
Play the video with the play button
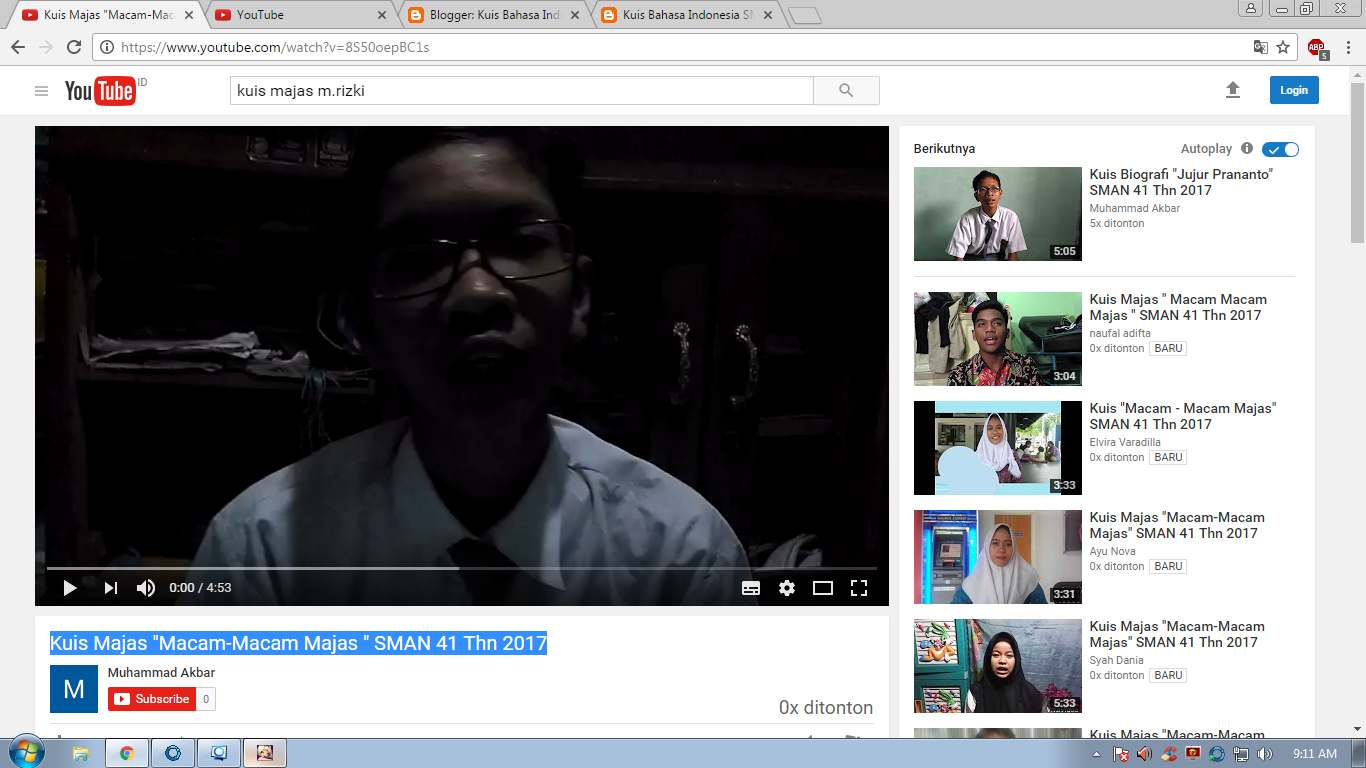click(70, 588)
